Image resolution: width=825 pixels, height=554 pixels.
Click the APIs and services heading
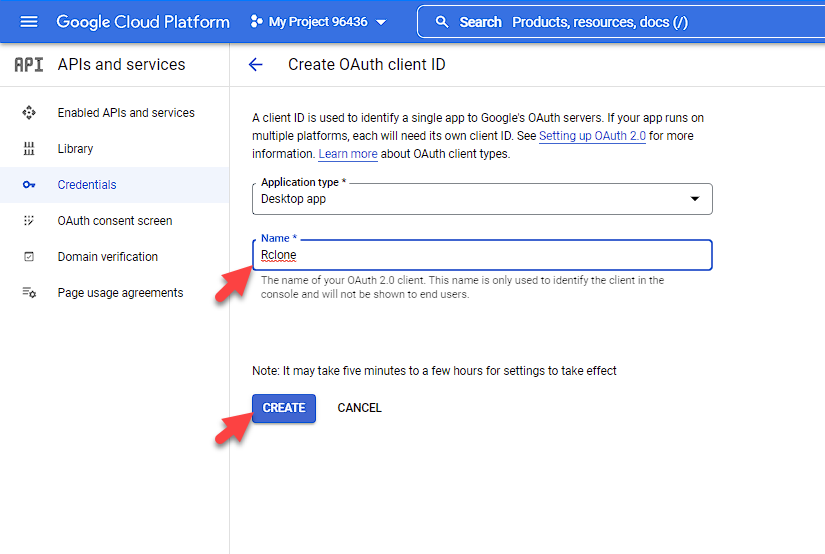[122, 64]
